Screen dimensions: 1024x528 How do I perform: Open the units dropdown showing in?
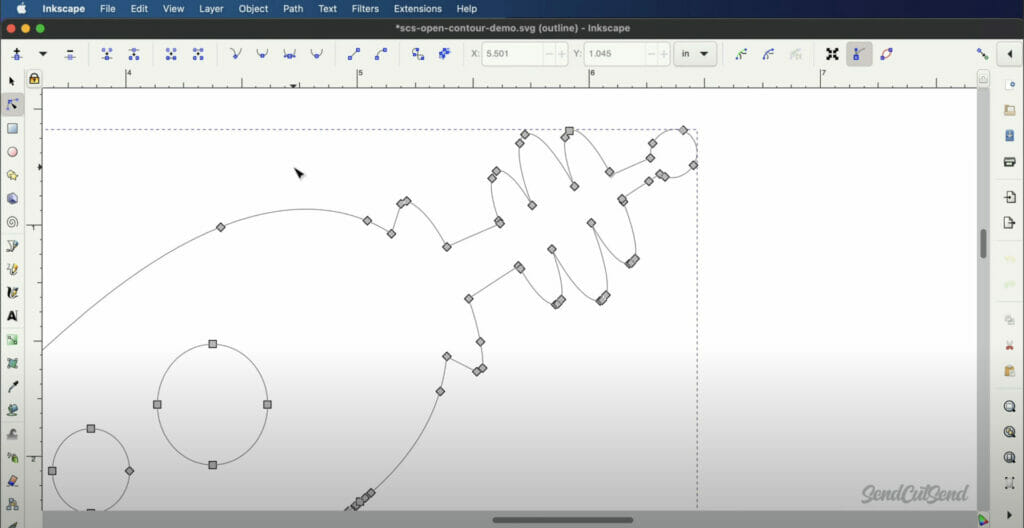(695, 54)
